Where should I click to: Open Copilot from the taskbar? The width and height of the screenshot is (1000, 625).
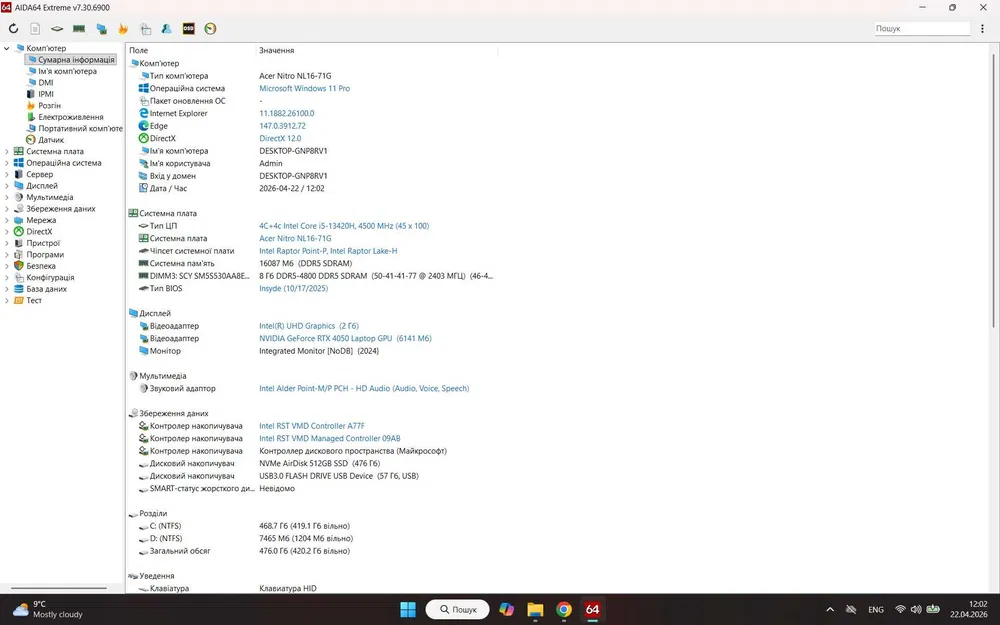[507, 610]
